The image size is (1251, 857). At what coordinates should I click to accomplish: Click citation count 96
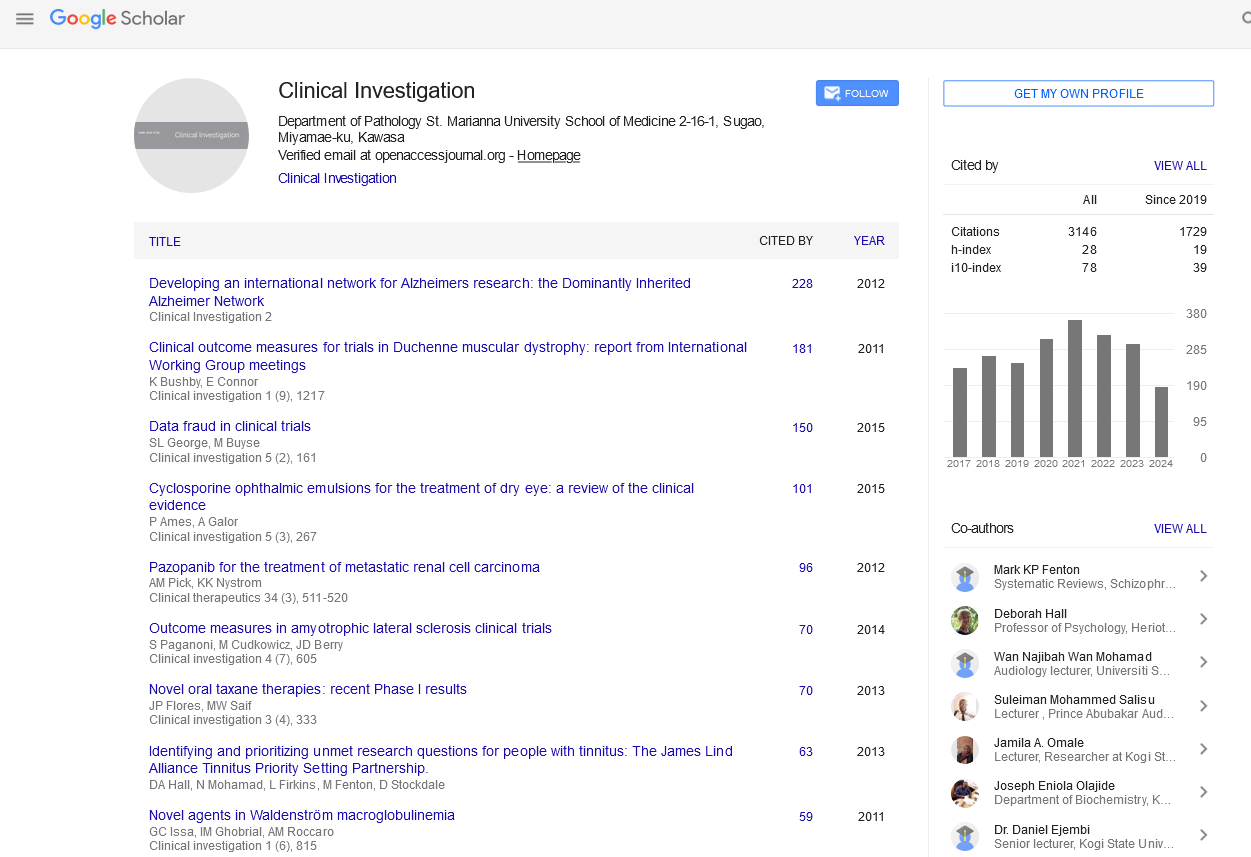coord(806,568)
